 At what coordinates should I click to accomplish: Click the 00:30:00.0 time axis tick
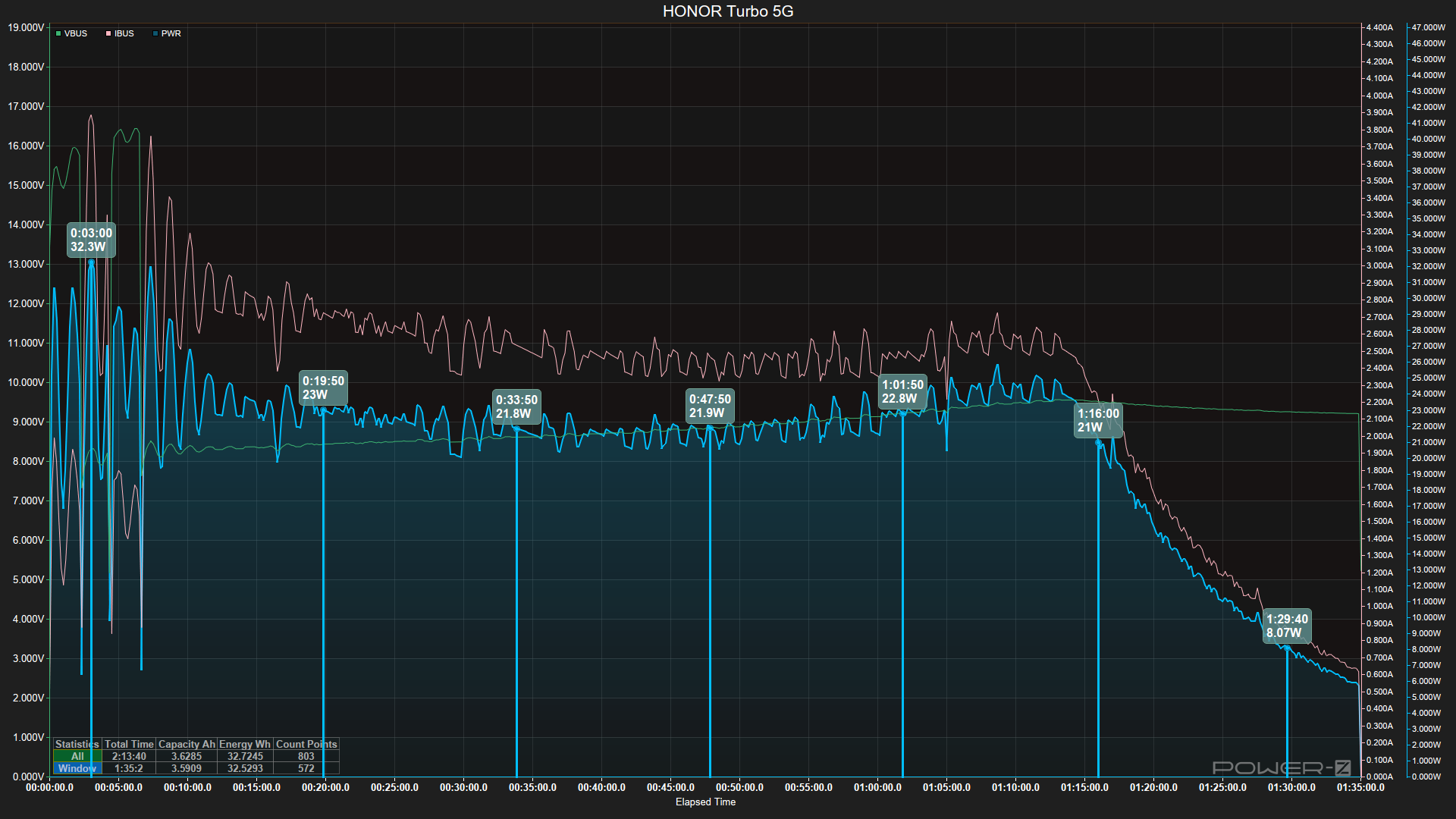(463, 787)
